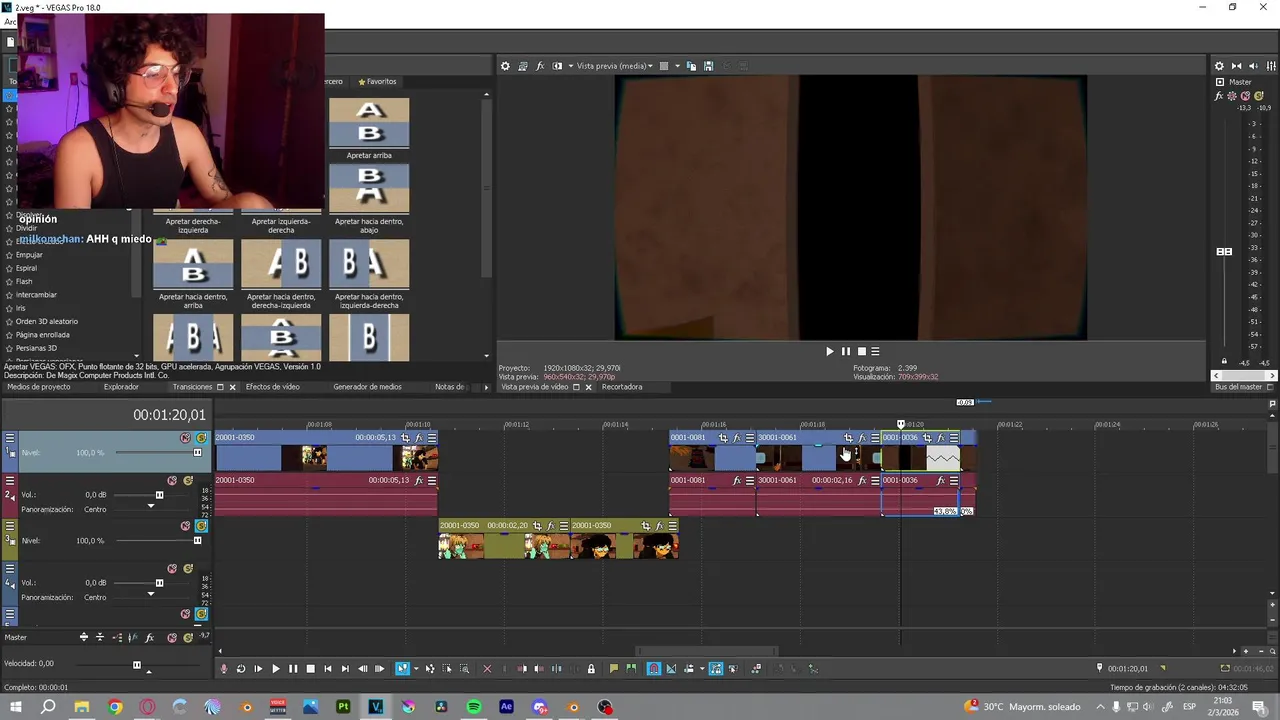Mute the Master bus
The image size is (1280, 720).
click(x=1245, y=96)
